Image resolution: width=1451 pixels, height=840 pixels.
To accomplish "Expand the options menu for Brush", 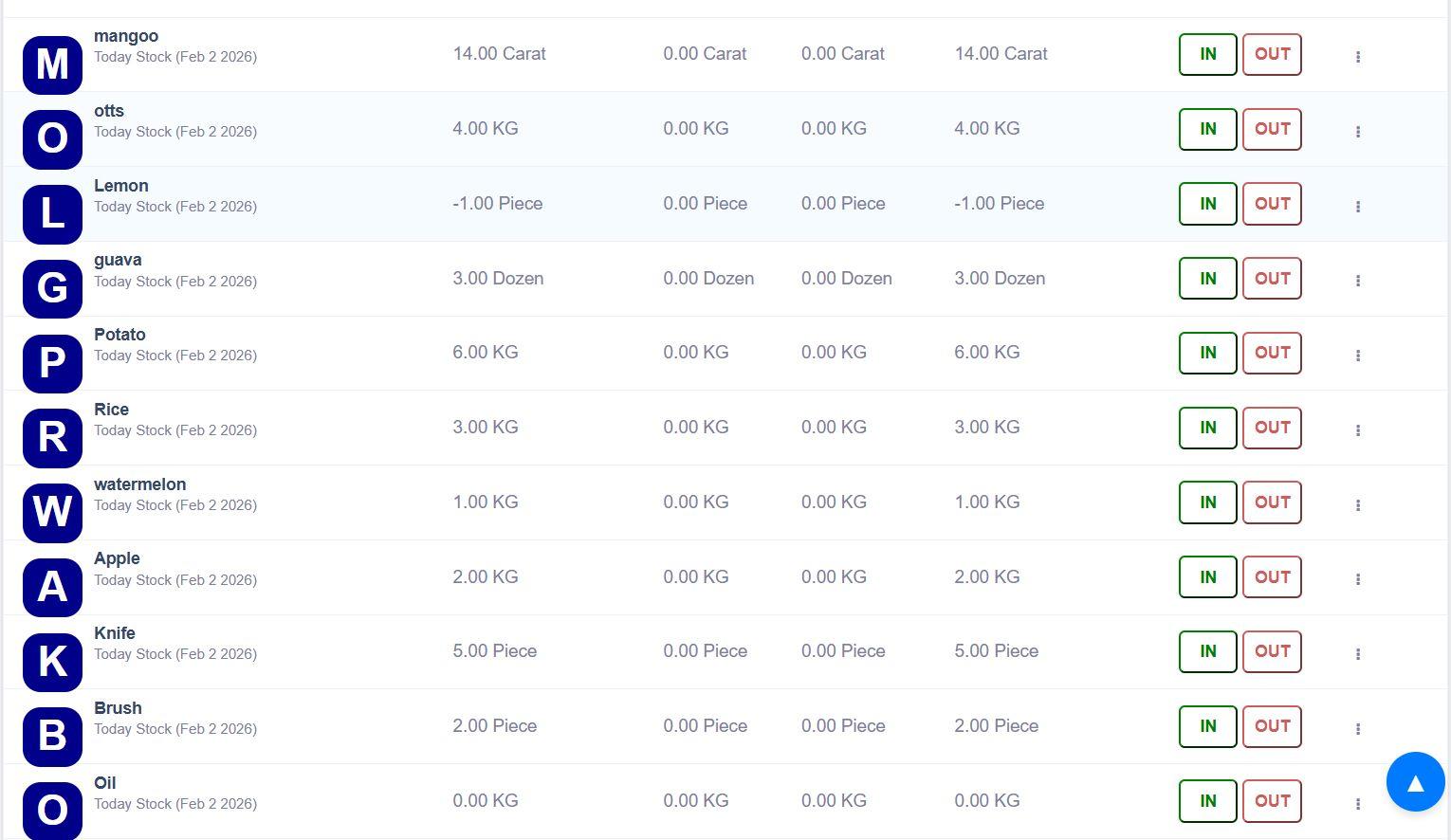I will 1358,728.
